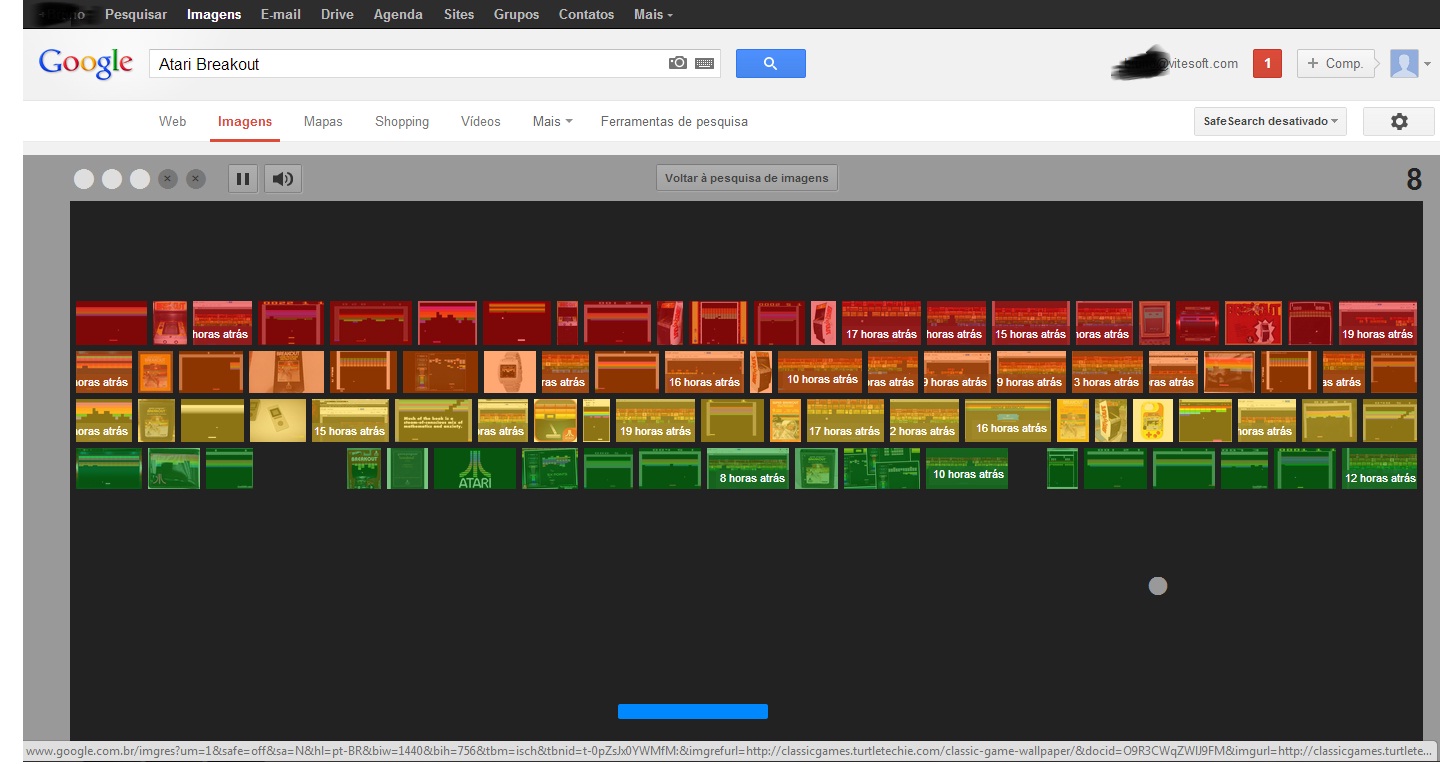The image size is (1440, 764).
Task: Open the account dropdown arrow beside avatar
Action: click(x=1428, y=64)
